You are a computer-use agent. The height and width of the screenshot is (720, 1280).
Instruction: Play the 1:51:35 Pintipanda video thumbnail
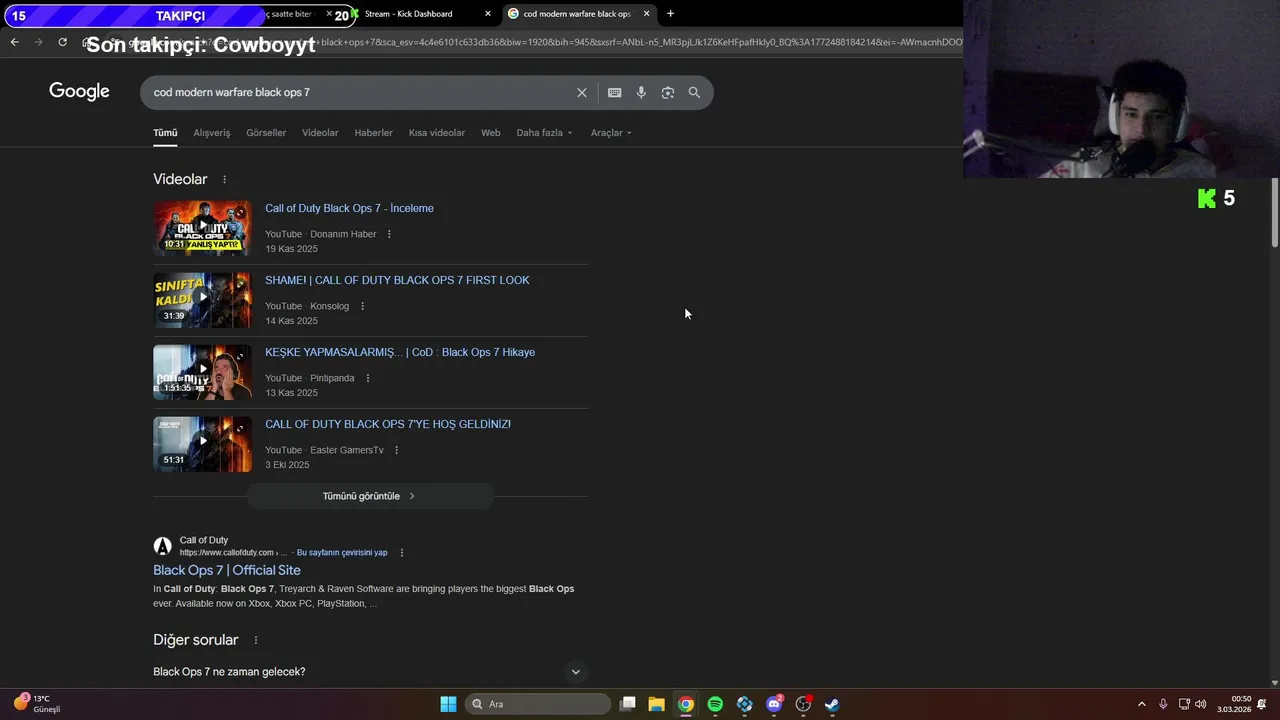(202, 372)
